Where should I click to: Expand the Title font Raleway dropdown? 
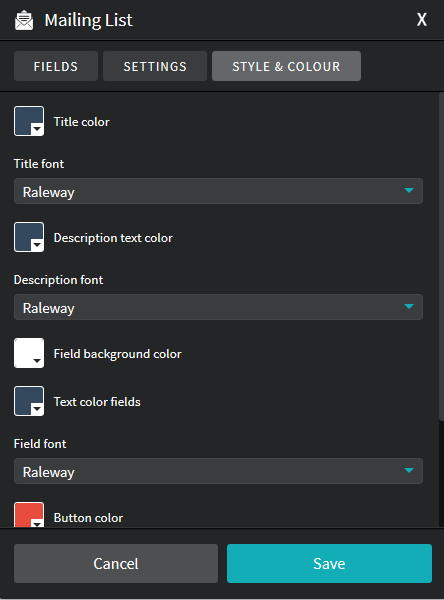point(218,191)
